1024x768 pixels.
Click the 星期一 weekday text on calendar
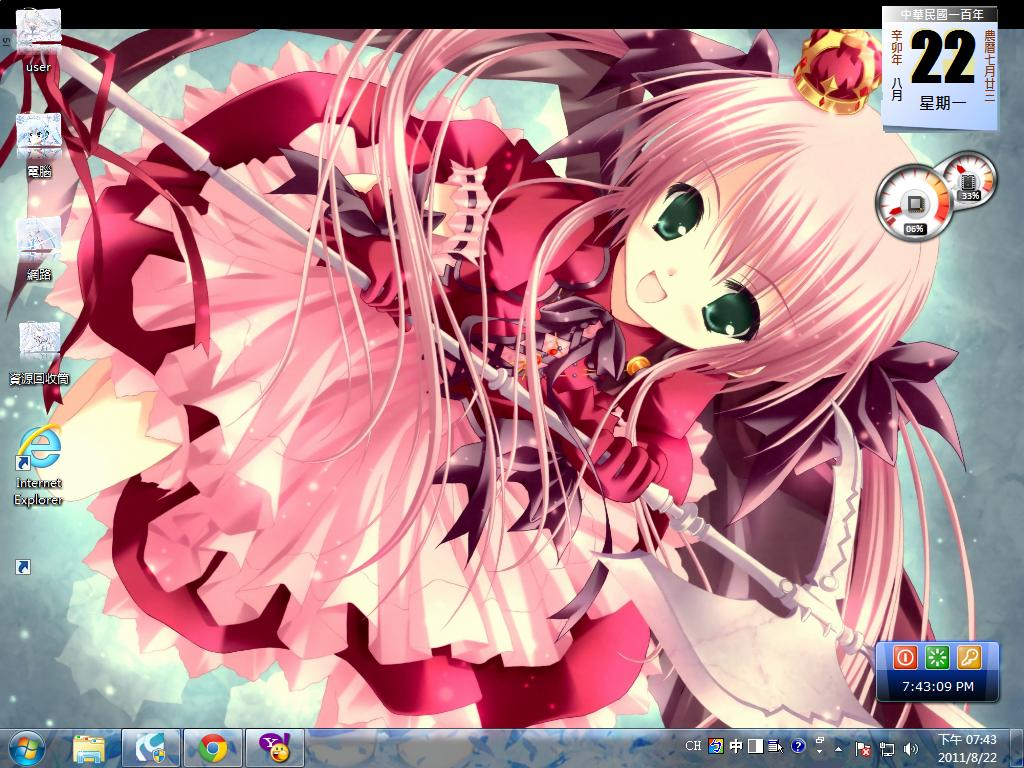942,103
